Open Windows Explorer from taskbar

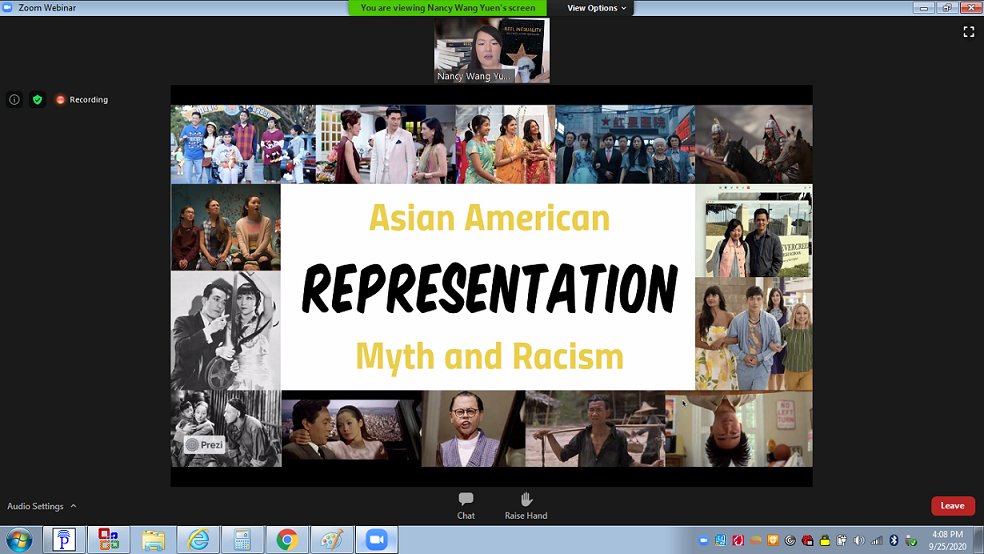click(153, 540)
